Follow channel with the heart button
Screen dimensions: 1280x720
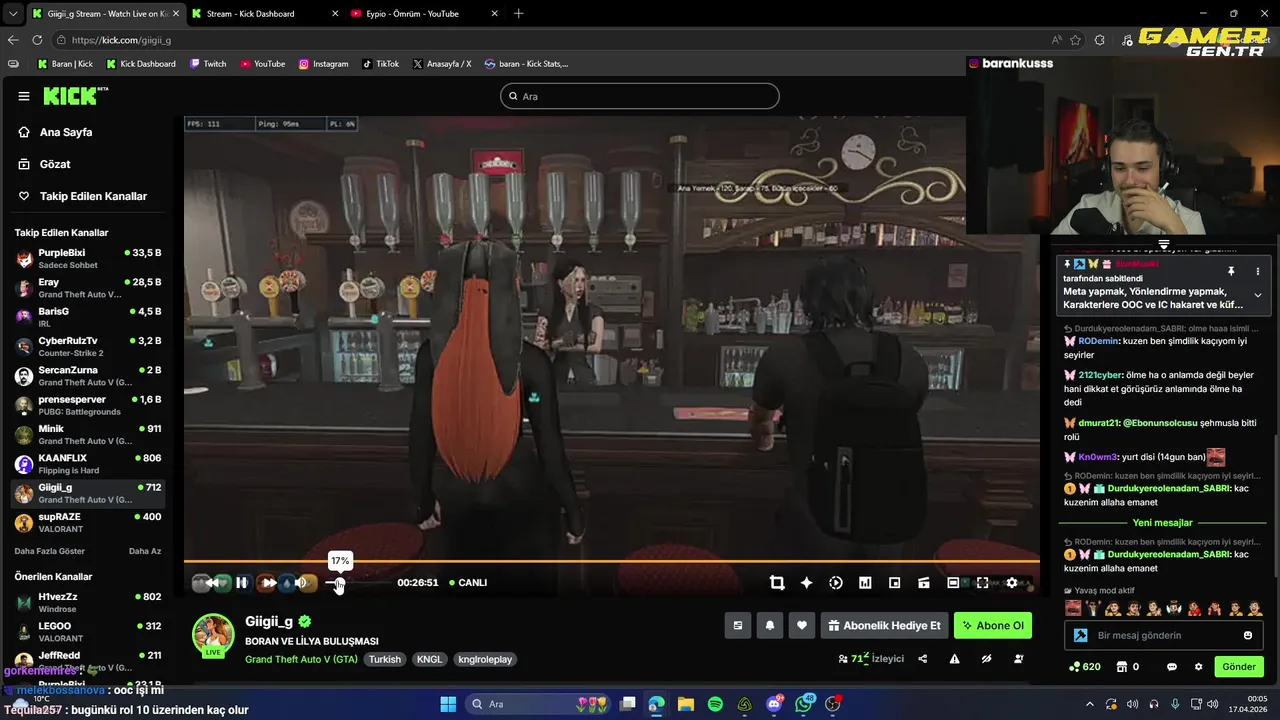(x=802, y=626)
